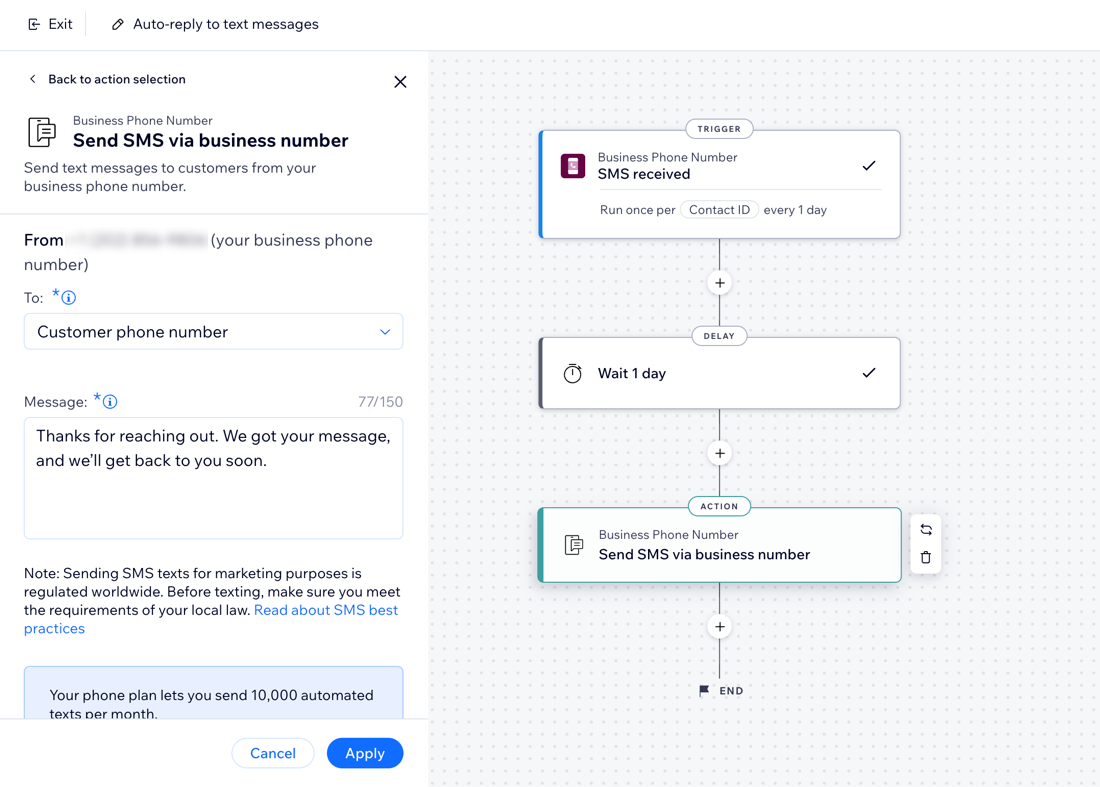
Task: Select the Wait 1 day delay card
Action: [x=720, y=373]
